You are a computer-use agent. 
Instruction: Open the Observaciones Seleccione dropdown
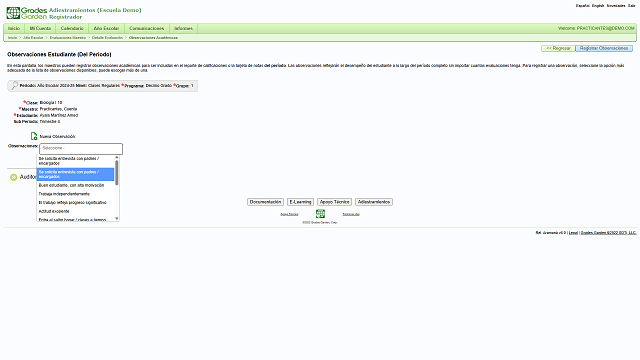click(x=81, y=149)
